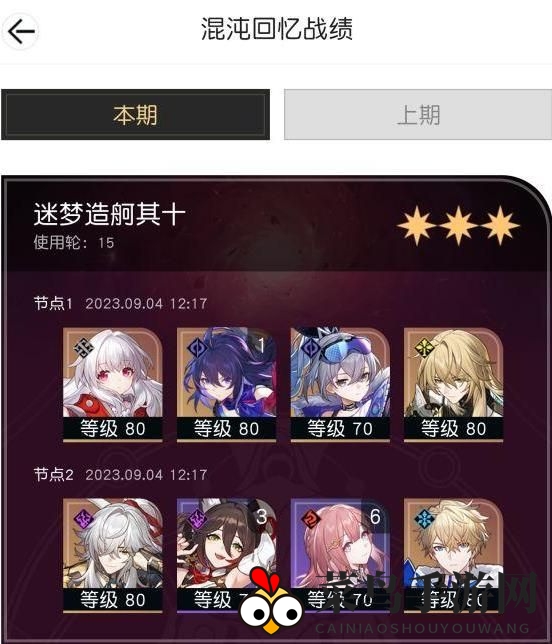Click the three-star rating for 迷梦造舸其十

[458, 225]
